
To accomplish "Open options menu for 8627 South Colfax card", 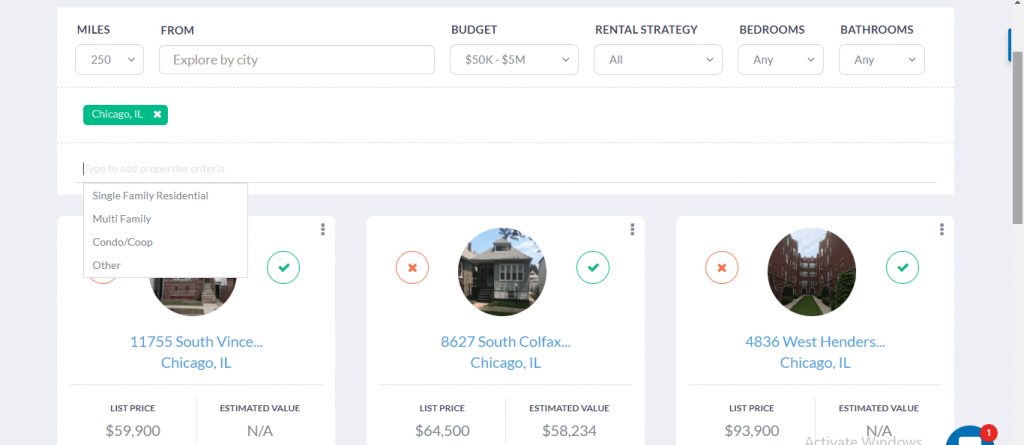I will click(633, 230).
